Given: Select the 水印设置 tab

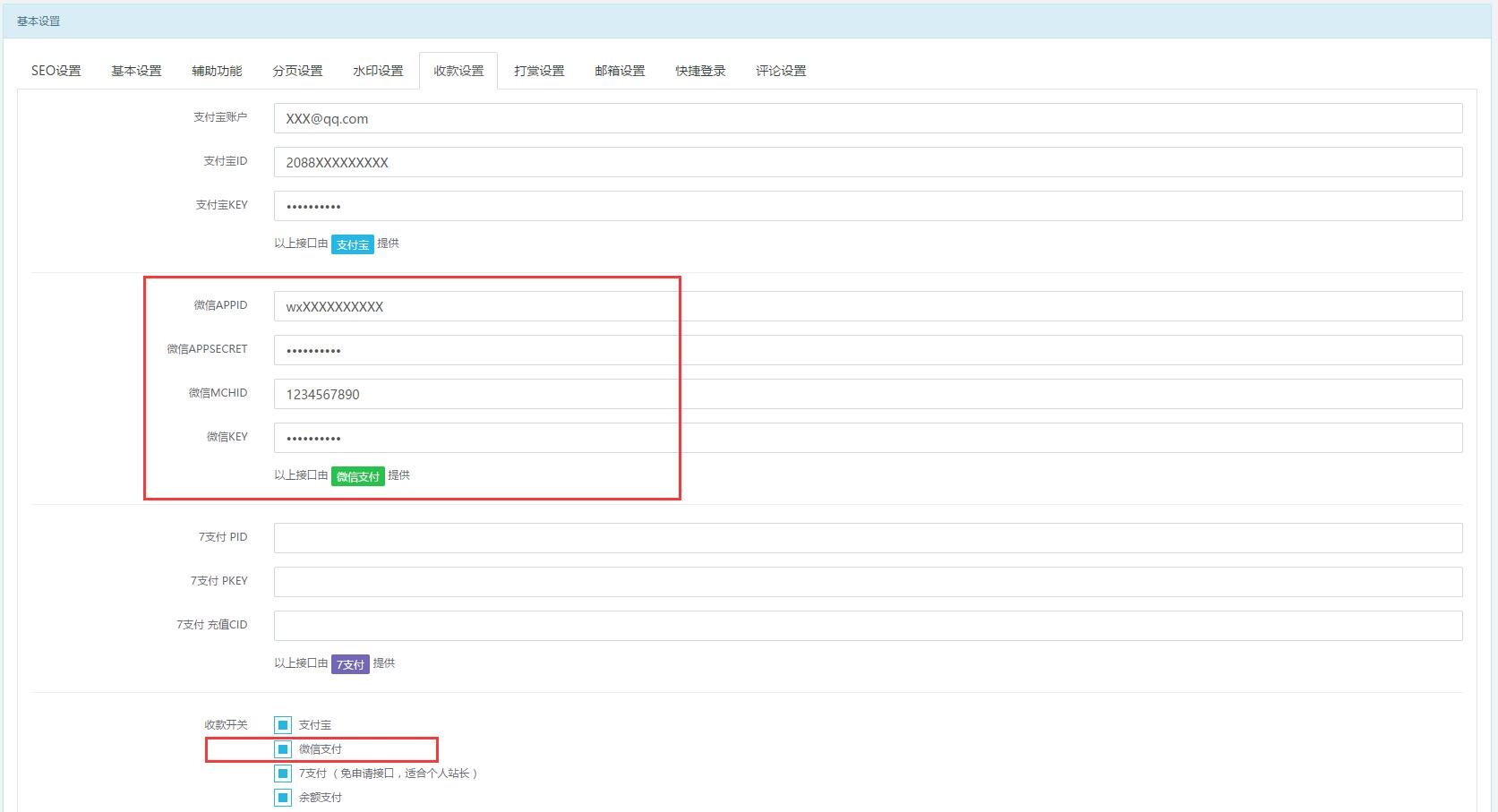Looking at the screenshot, I should point(378,71).
